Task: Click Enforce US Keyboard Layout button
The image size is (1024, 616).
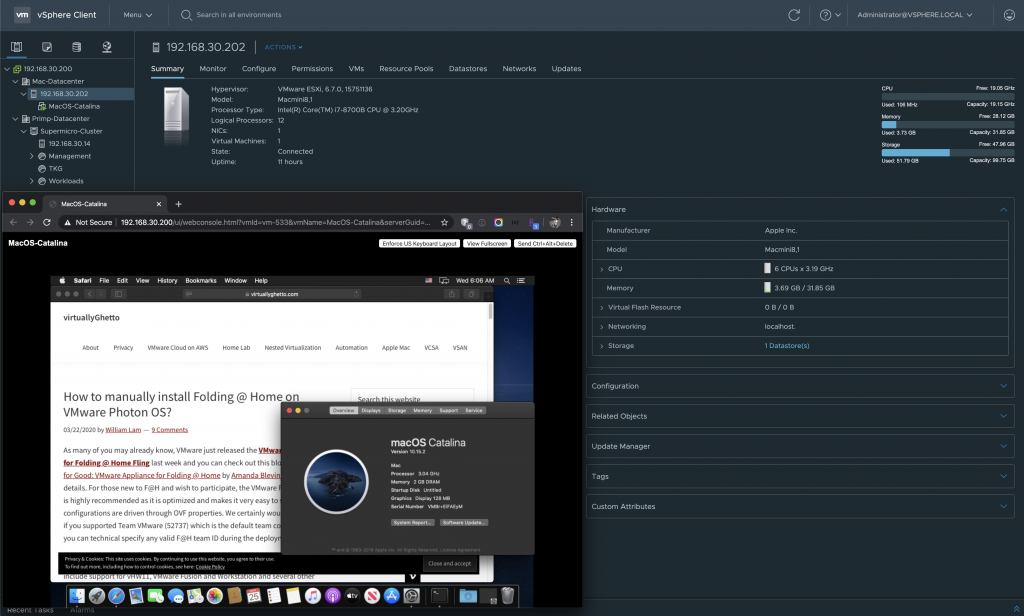Action: tap(419, 243)
